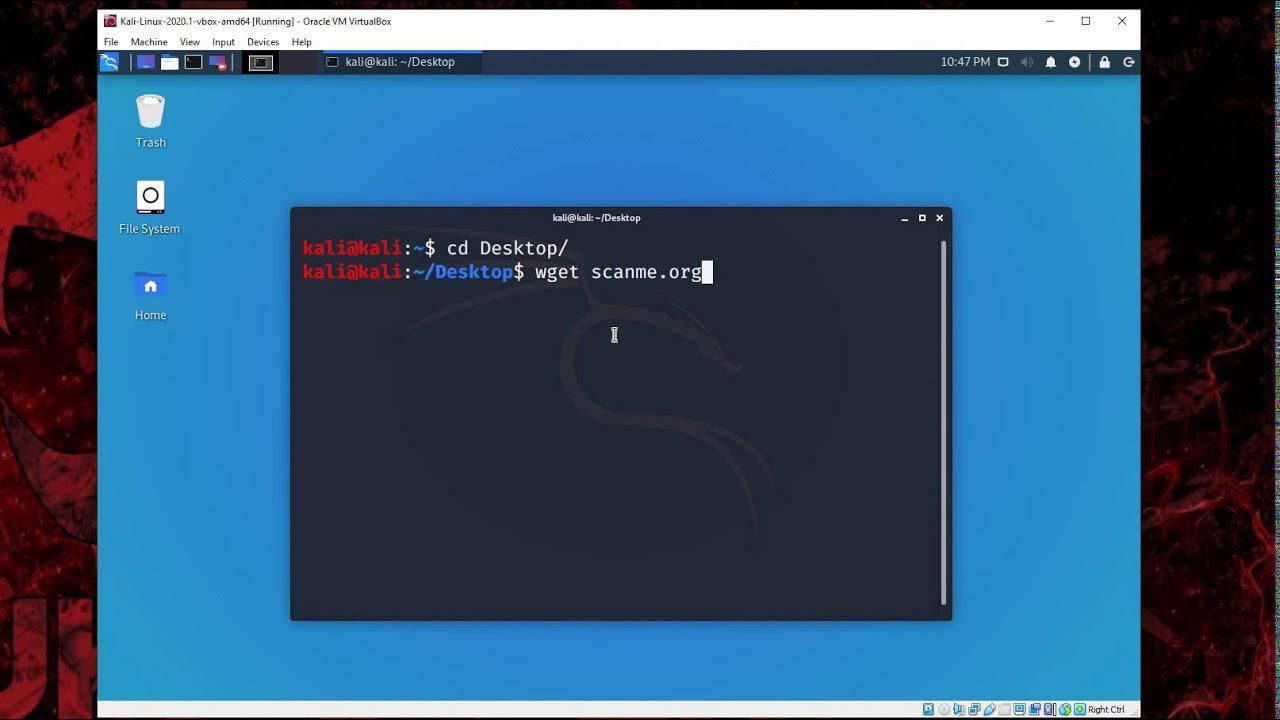Click the Right Ctrl host key label
The height and width of the screenshot is (720, 1280).
1106,710
